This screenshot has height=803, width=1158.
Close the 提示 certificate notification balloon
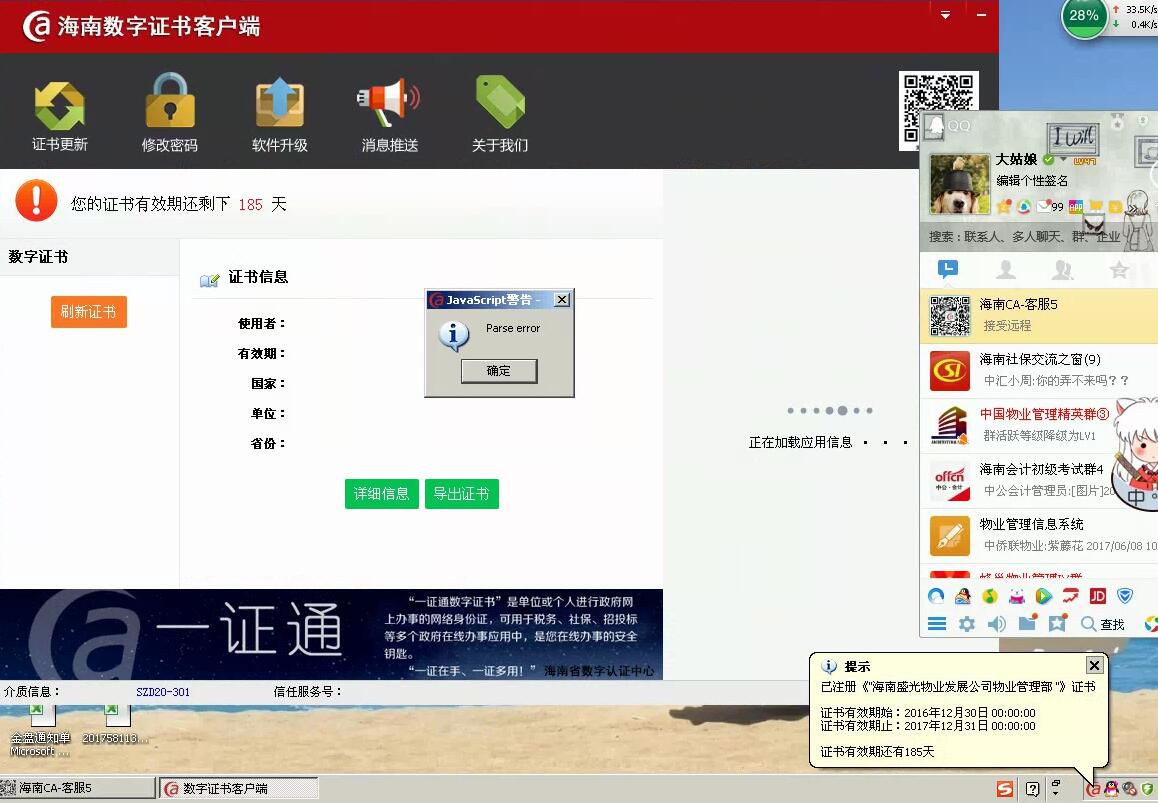pyautogui.click(x=1094, y=666)
